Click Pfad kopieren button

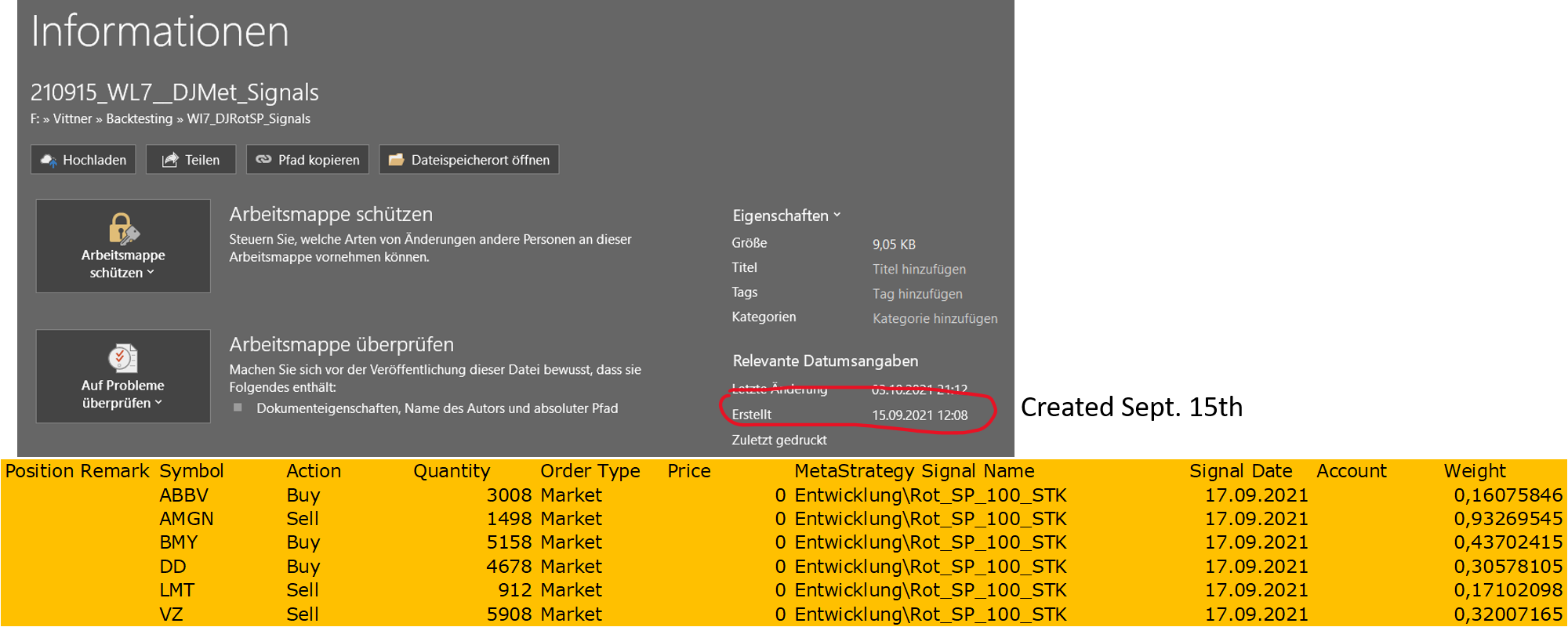(x=307, y=160)
